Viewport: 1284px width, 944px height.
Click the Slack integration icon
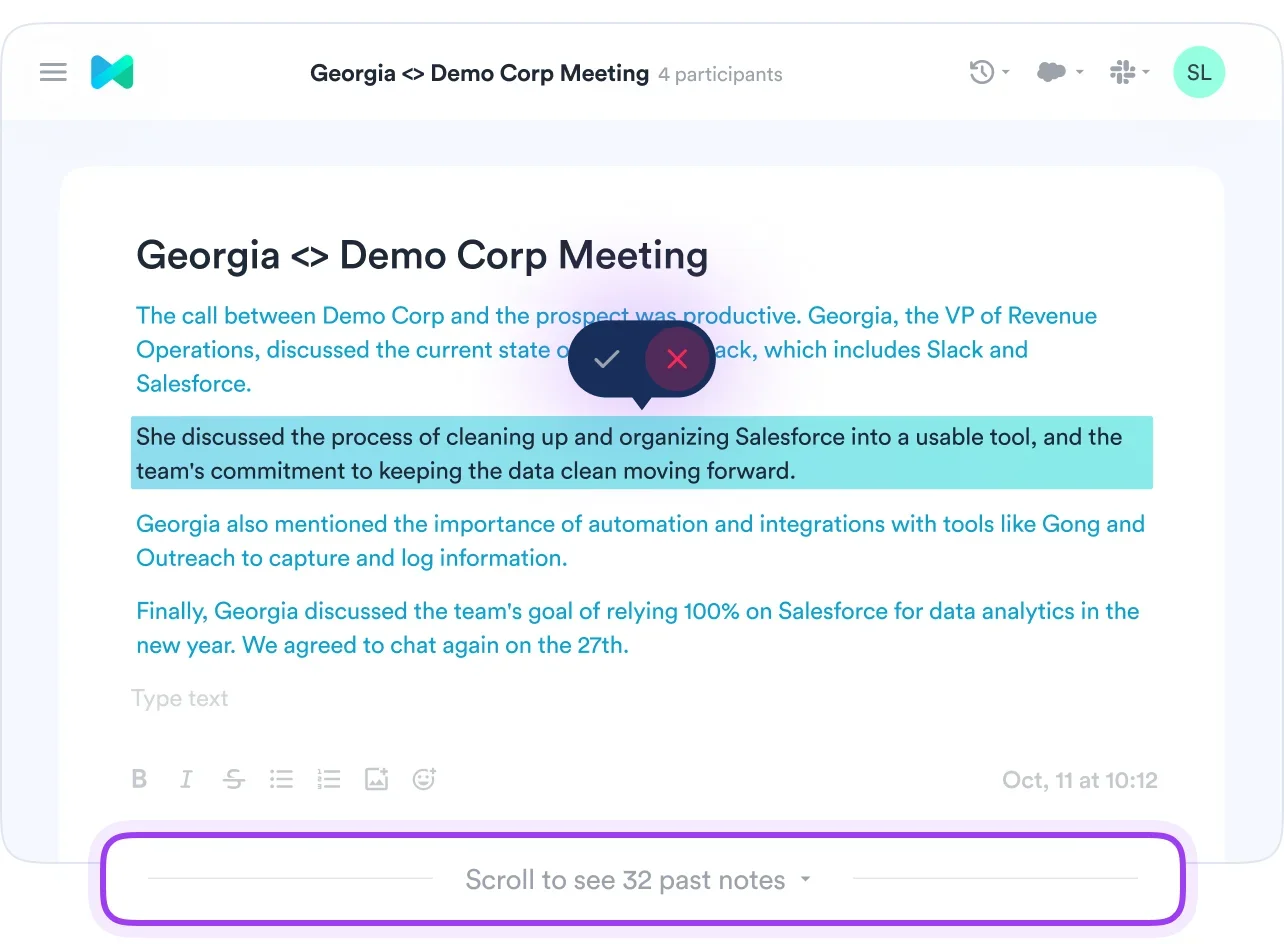[1123, 72]
